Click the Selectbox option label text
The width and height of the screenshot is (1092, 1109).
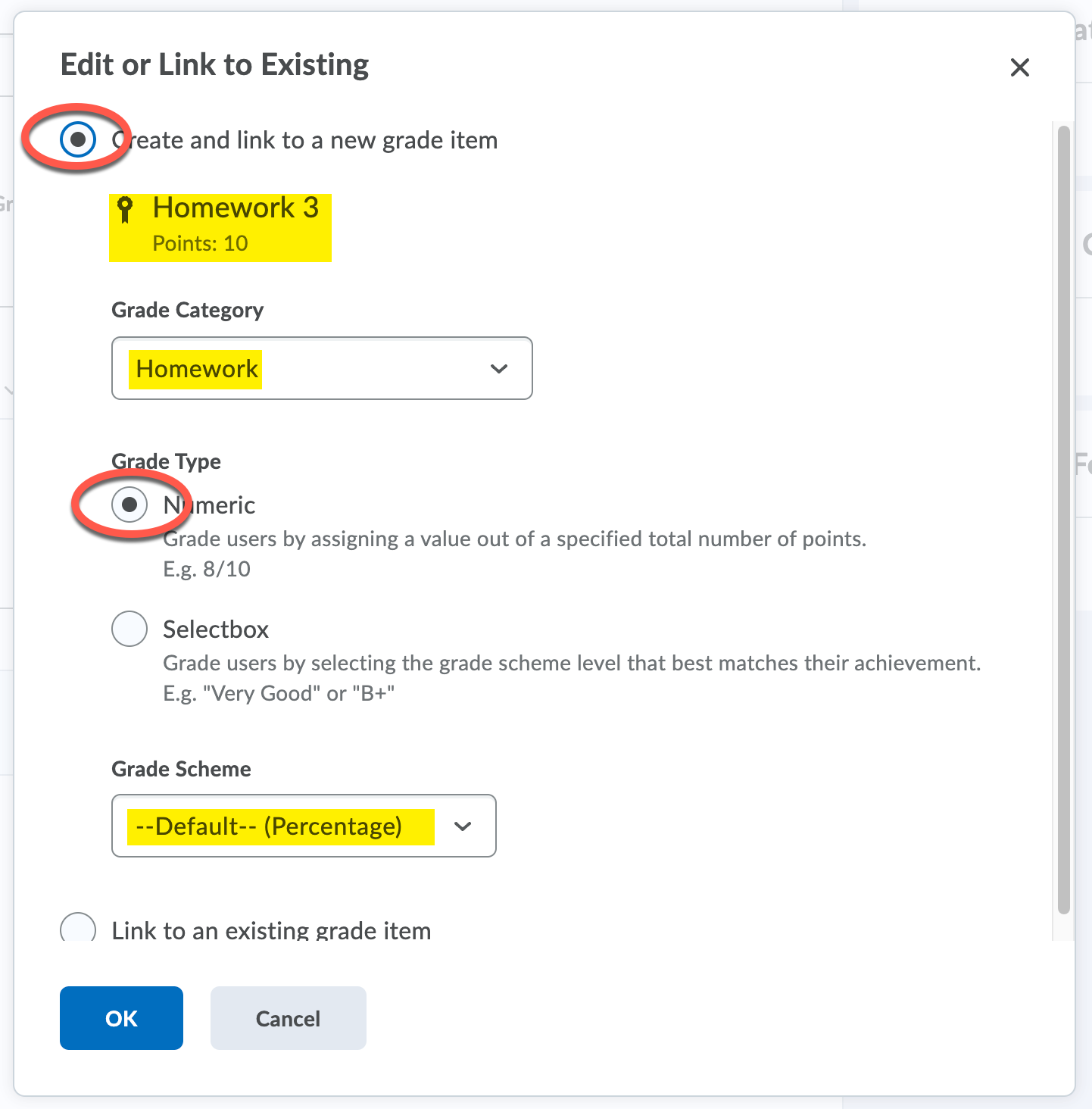coord(216,629)
